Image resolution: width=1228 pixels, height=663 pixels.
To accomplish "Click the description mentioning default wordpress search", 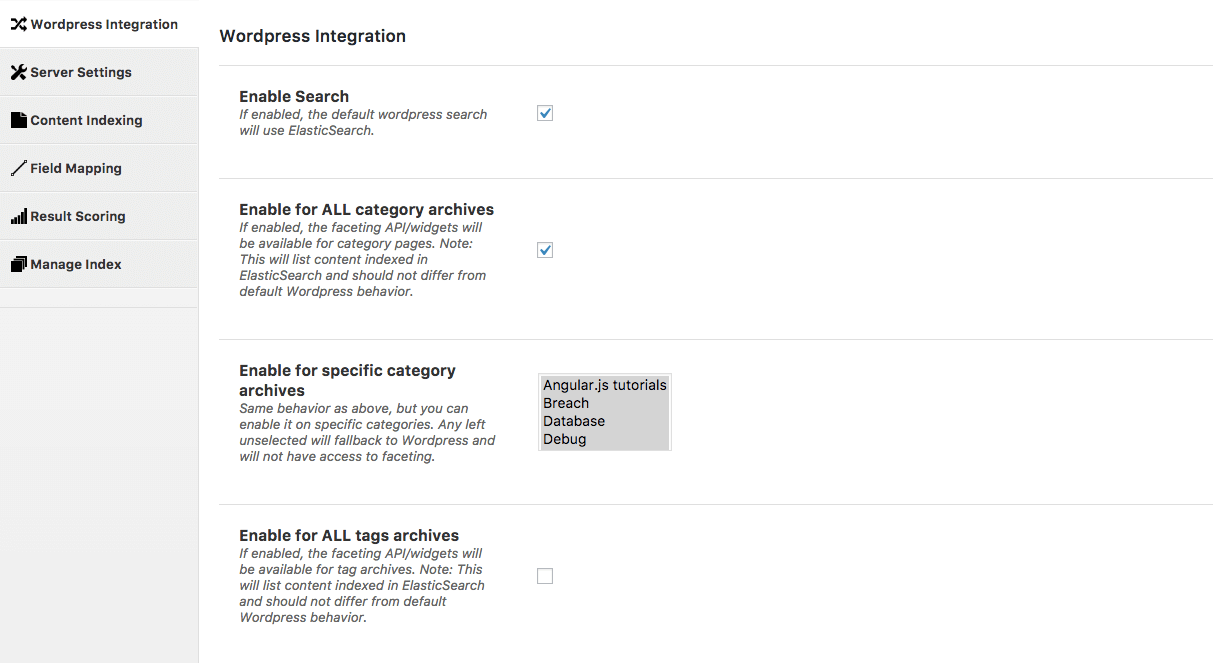I will point(363,122).
